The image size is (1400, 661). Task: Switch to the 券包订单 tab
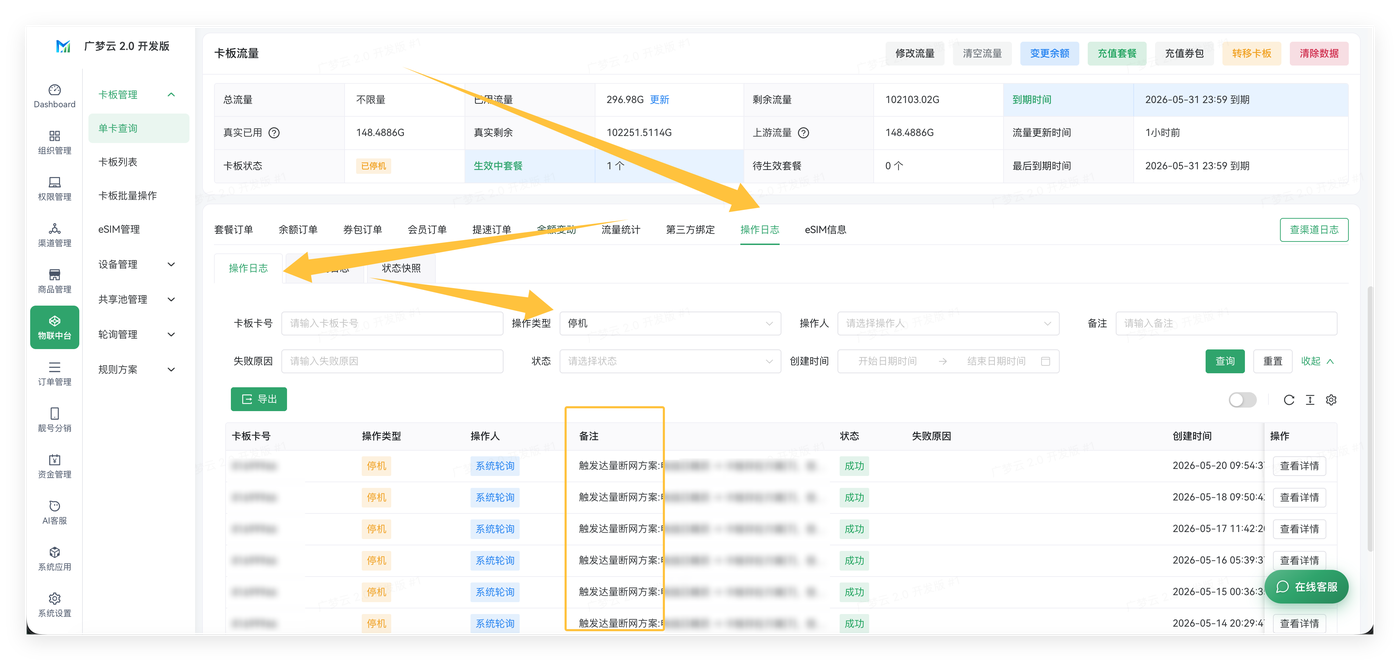coord(363,230)
